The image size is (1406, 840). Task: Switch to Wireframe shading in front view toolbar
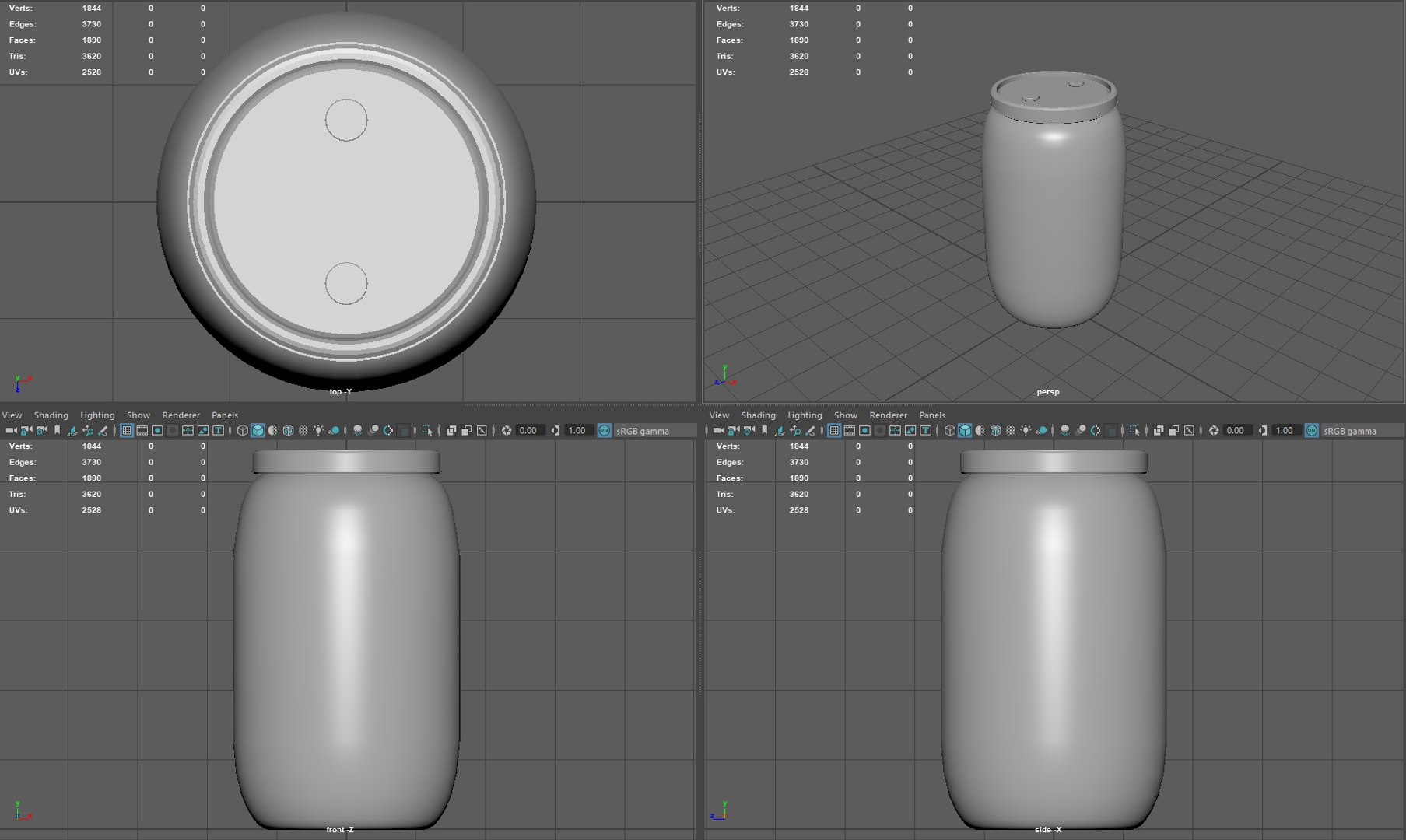[x=243, y=430]
